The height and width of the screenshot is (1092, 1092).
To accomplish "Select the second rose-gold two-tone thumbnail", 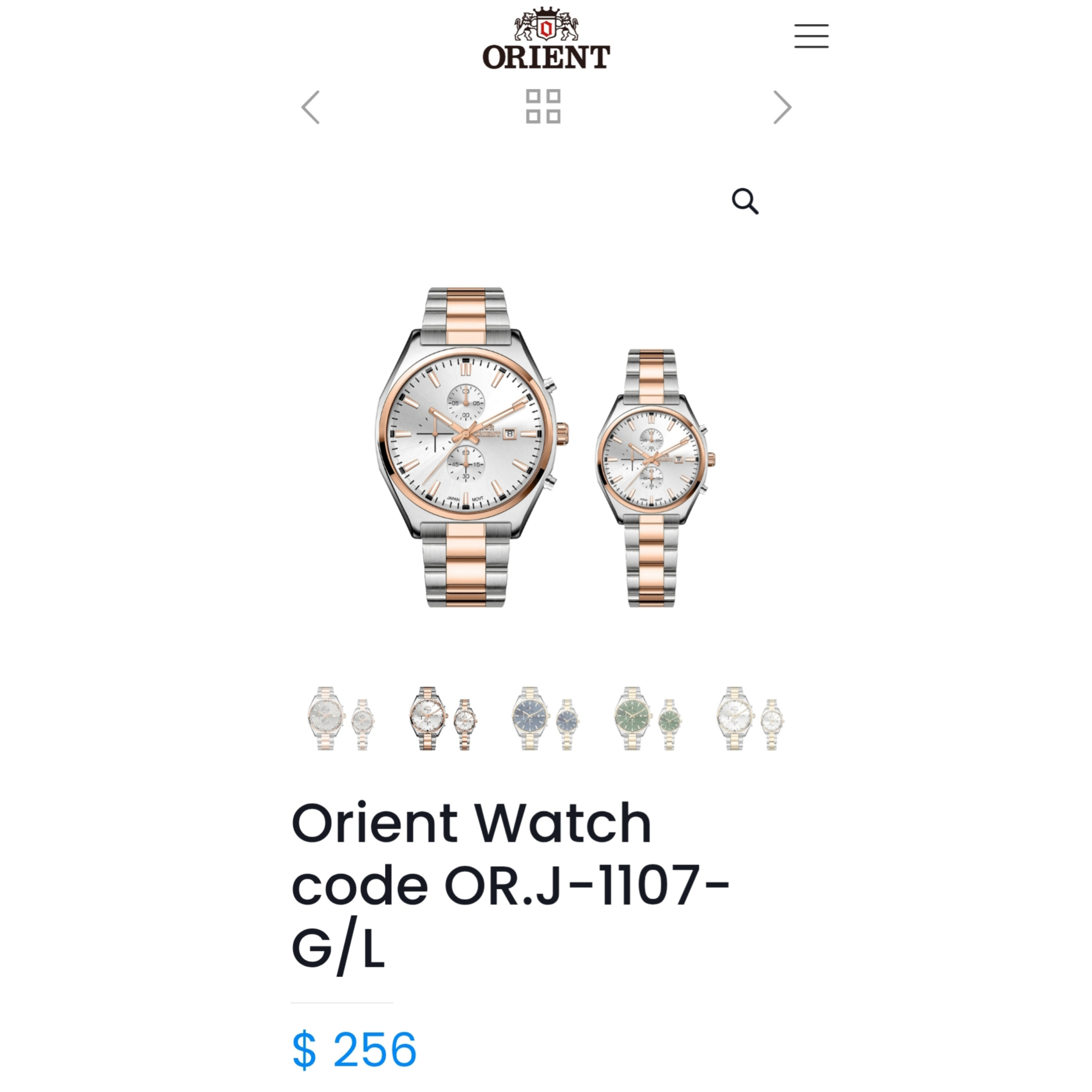I will (x=443, y=718).
